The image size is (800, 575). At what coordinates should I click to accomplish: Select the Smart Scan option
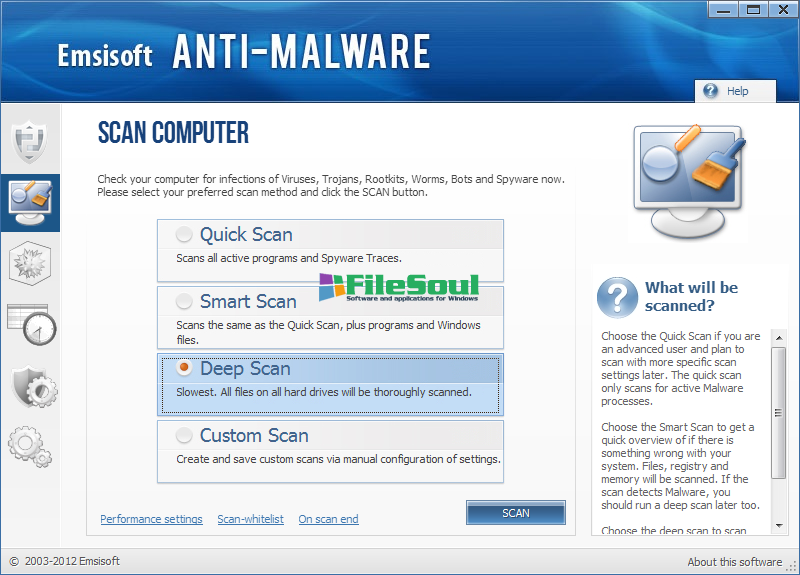[x=184, y=302]
